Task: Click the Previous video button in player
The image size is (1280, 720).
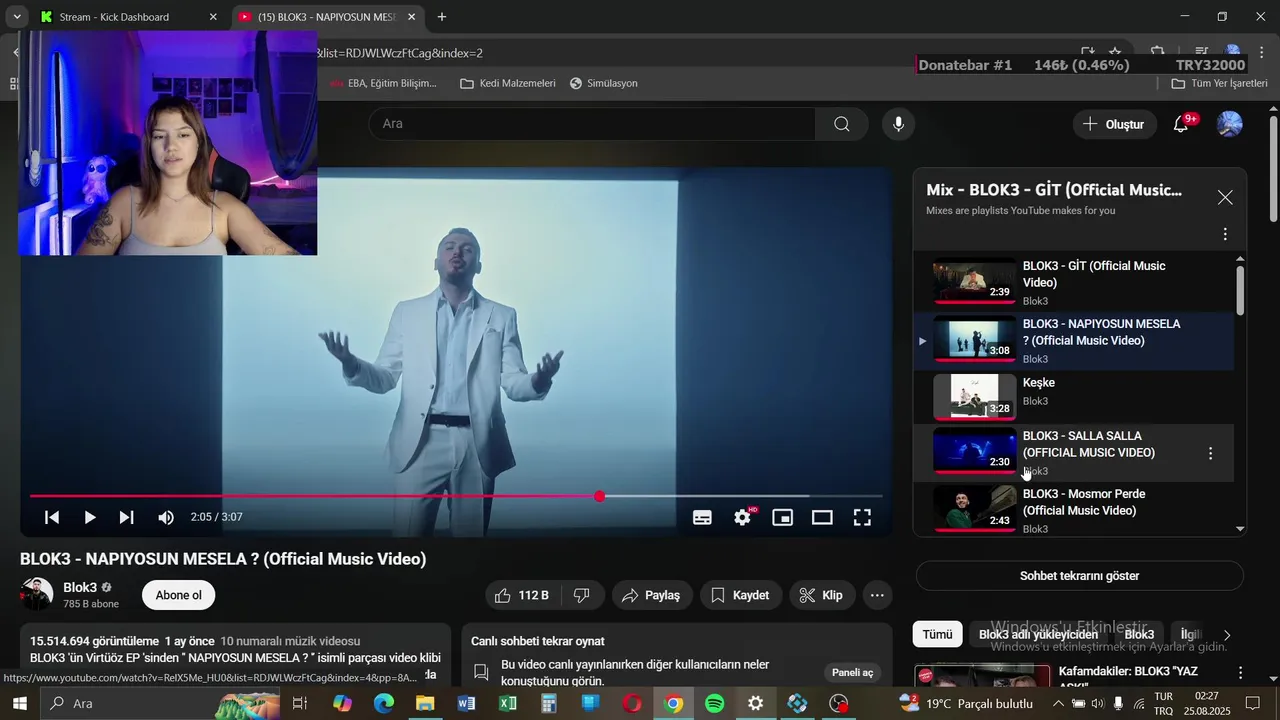Action: (x=52, y=517)
